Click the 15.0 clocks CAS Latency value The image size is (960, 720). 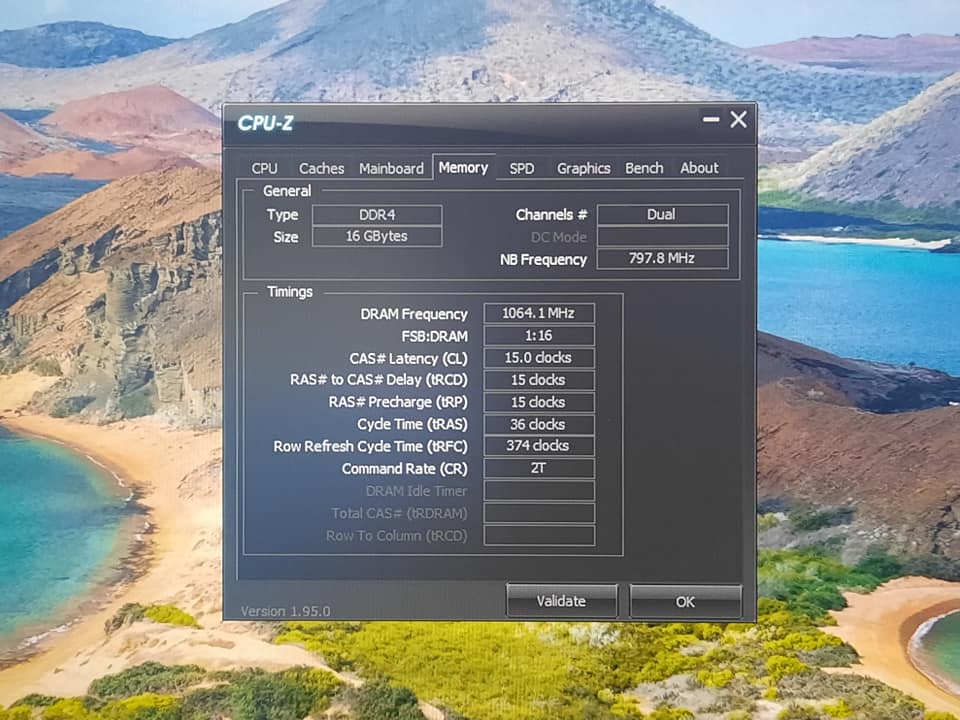pyautogui.click(x=539, y=358)
